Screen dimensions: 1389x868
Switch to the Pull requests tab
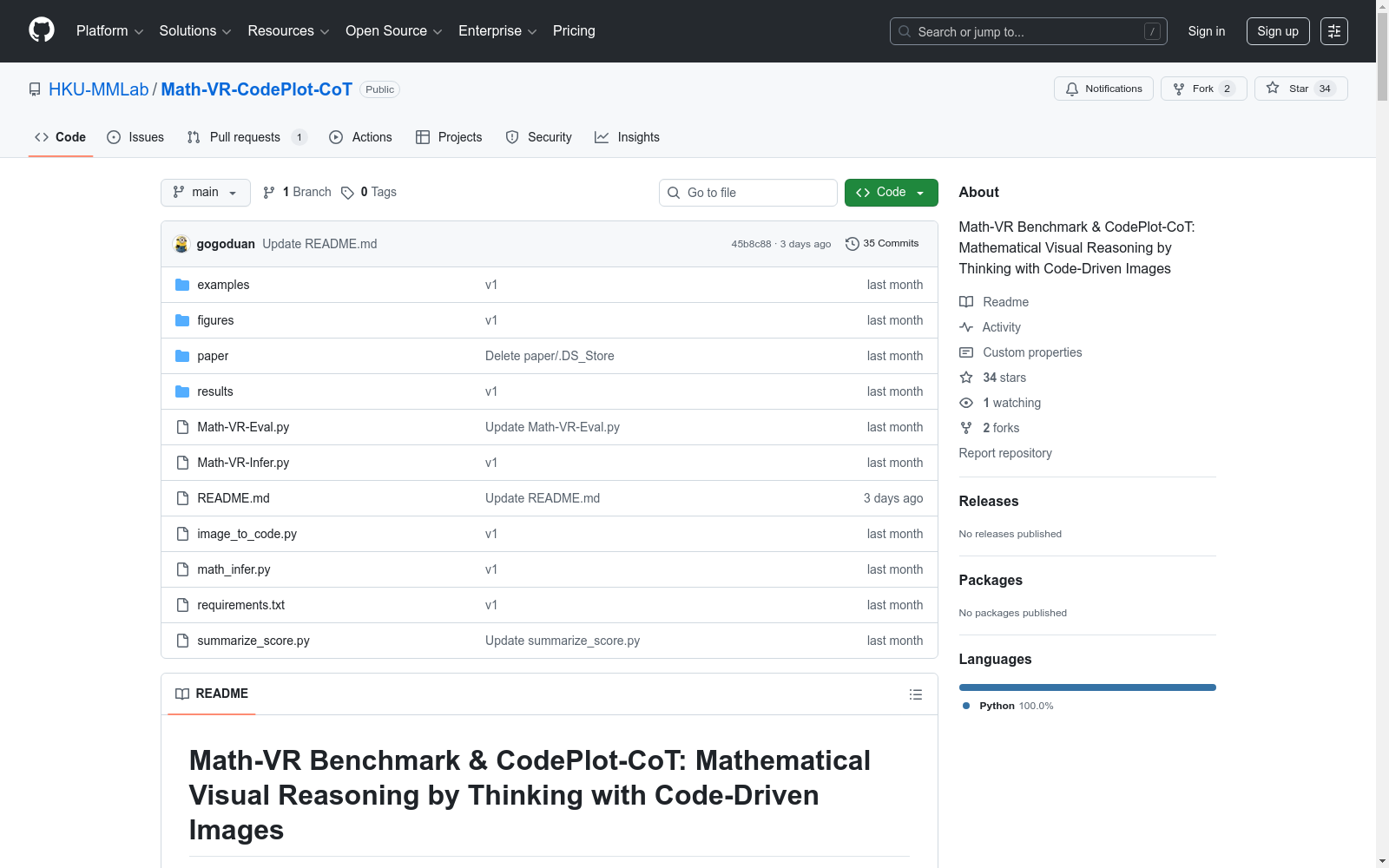247,137
